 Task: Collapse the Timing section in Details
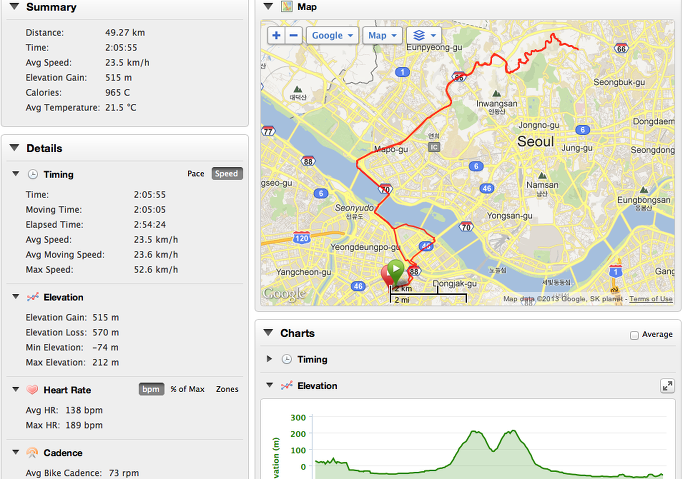pyautogui.click(x=16, y=174)
